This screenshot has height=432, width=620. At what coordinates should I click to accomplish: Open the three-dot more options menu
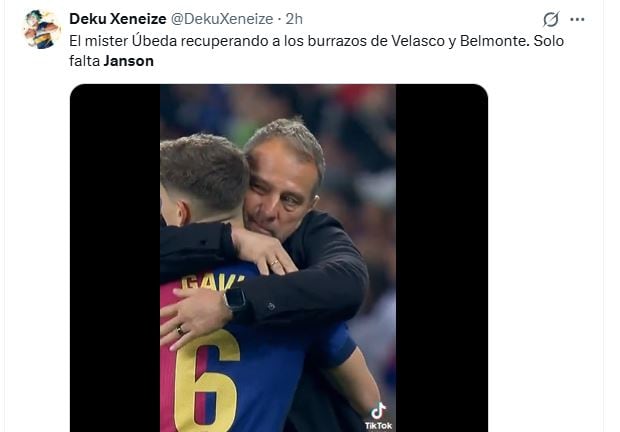577,19
